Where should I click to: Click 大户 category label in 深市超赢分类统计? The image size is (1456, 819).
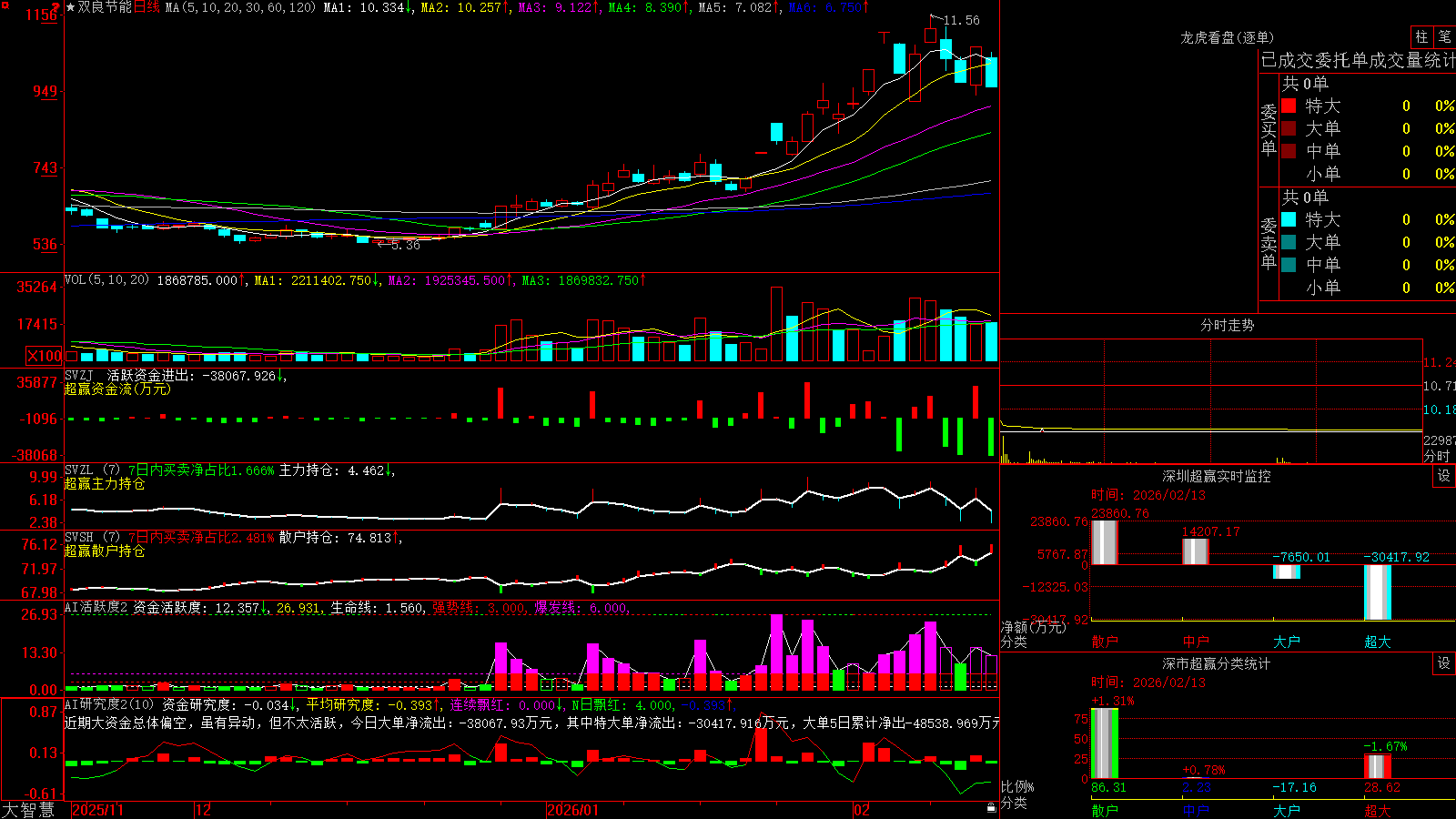tap(1286, 810)
